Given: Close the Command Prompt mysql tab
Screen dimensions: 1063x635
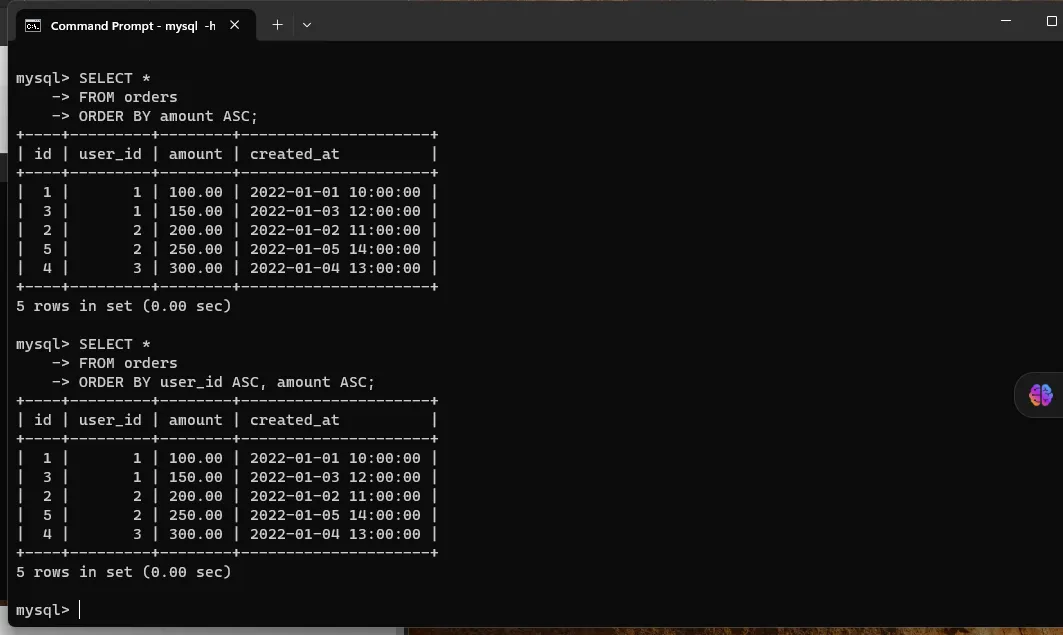Looking at the screenshot, I should click(x=235, y=25).
